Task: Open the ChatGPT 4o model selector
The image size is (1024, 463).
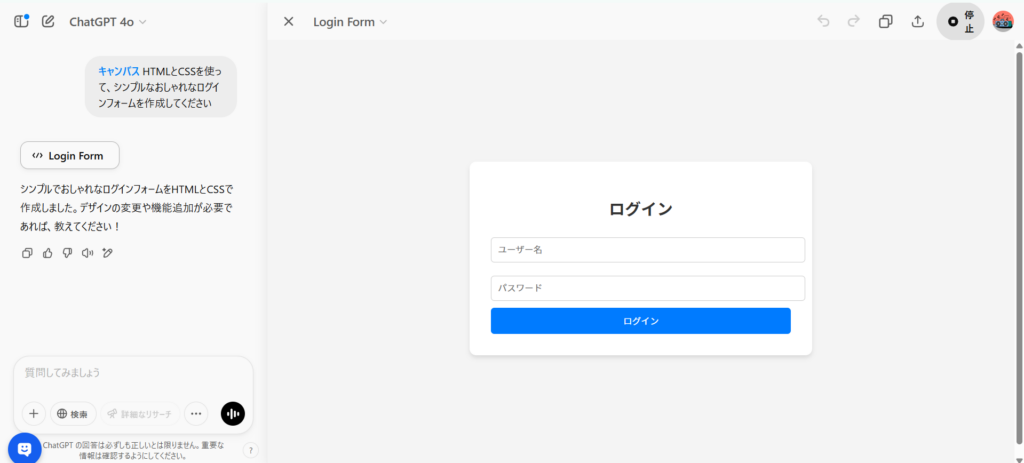Action: pyautogui.click(x=108, y=22)
